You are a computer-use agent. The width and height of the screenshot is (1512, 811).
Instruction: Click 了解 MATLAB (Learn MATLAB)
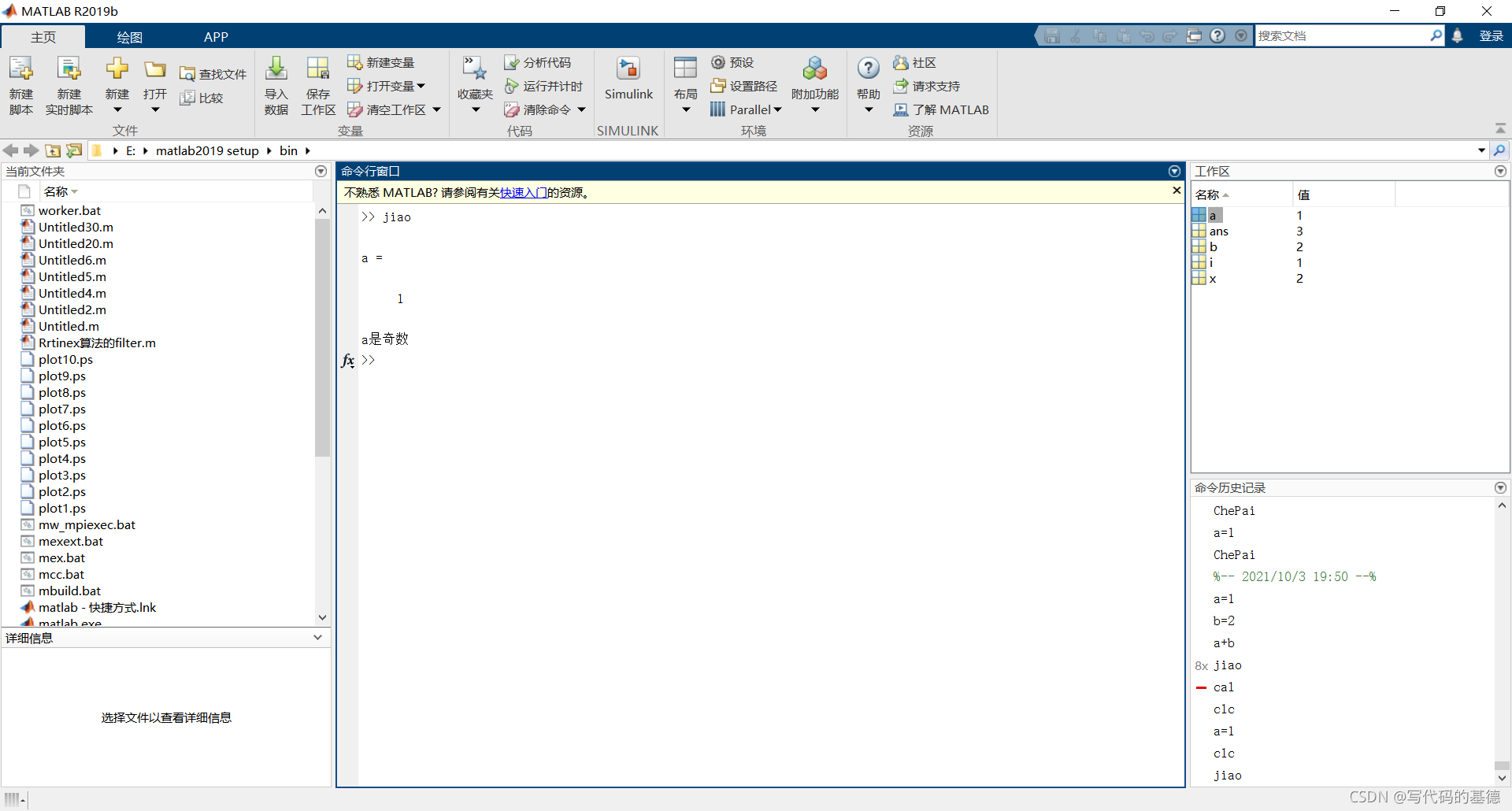pos(941,109)
